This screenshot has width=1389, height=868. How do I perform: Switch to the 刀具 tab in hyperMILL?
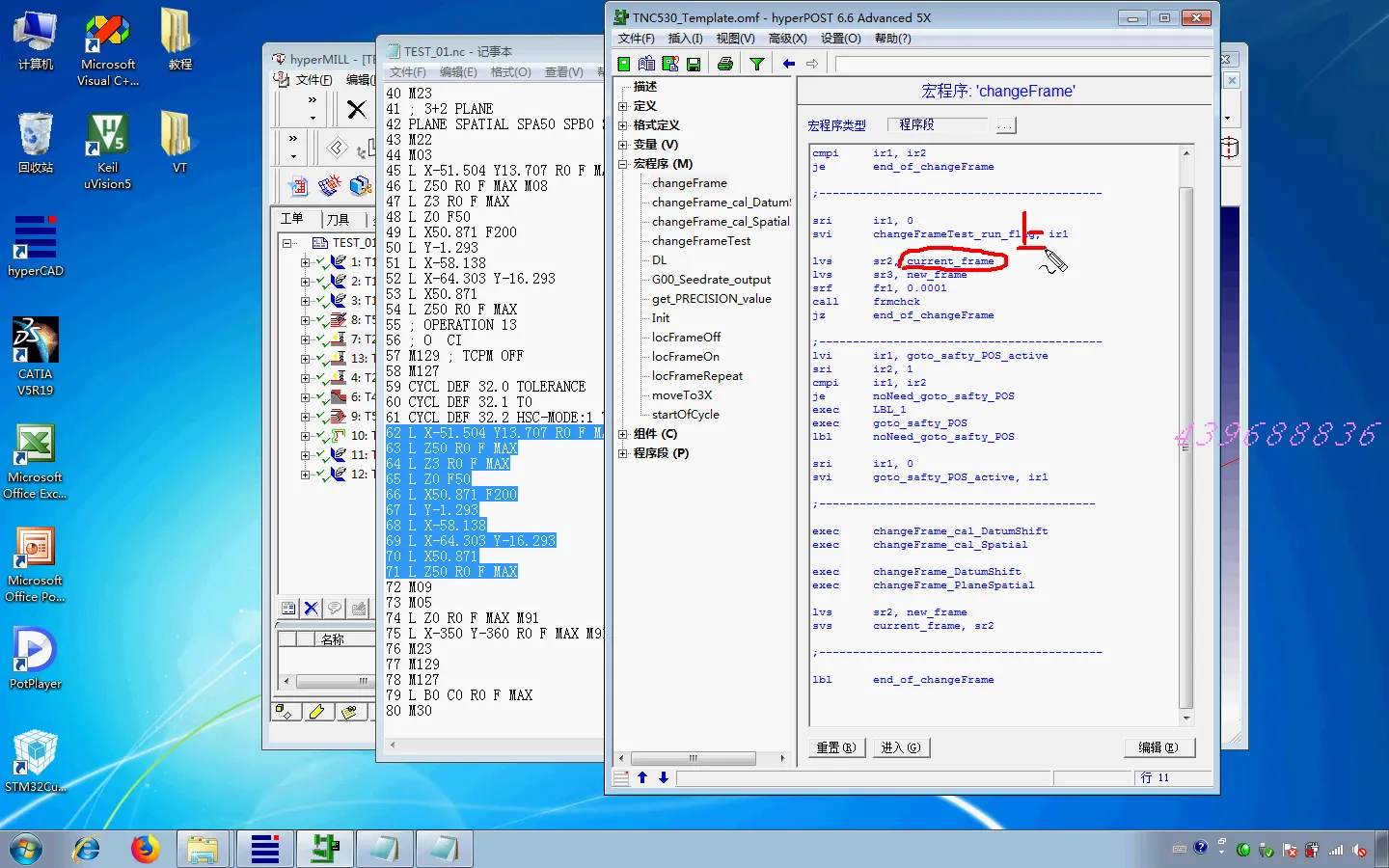(x=338, y=219)
